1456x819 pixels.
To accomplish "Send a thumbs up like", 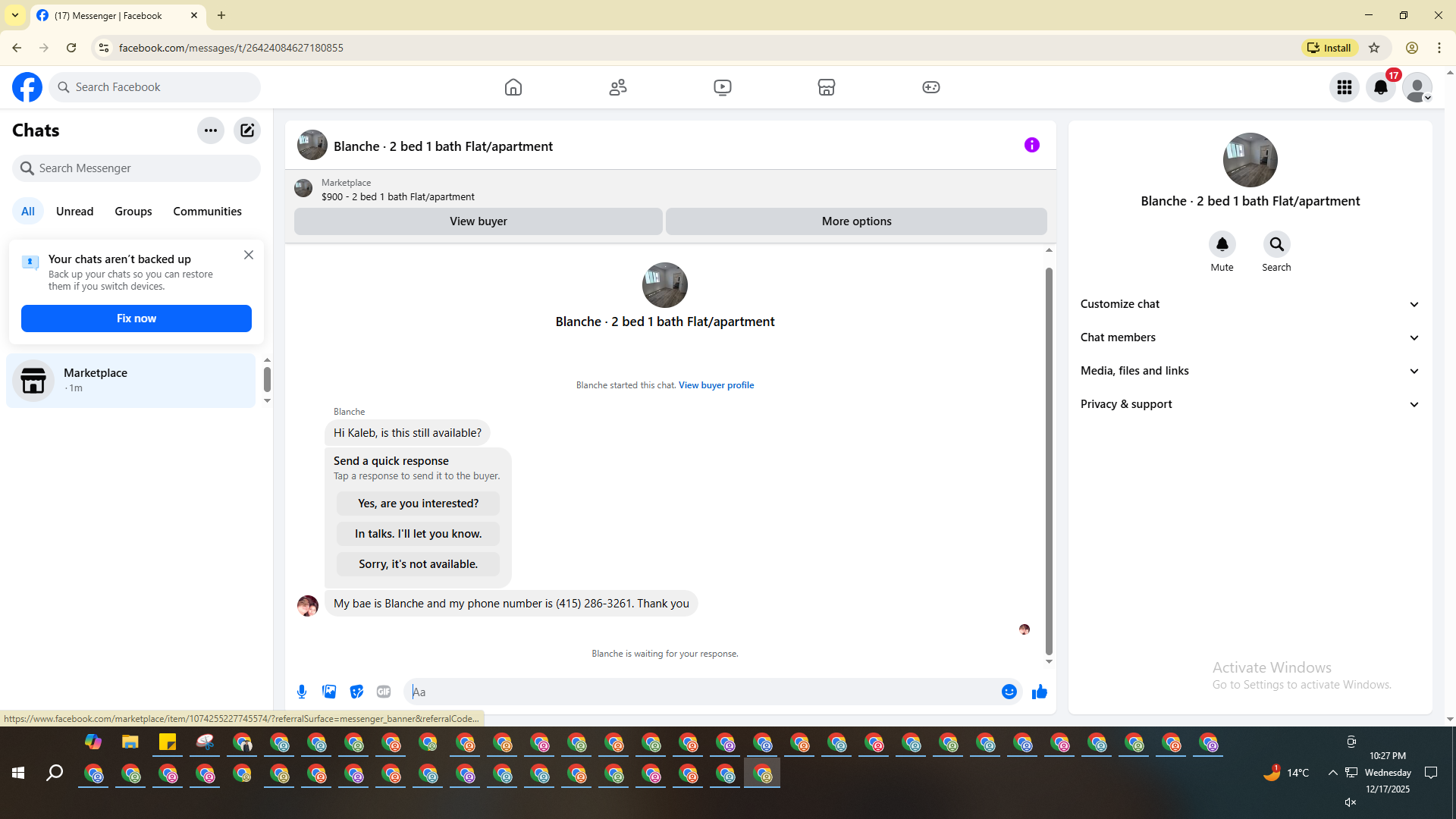I will tap(1039, 692).
